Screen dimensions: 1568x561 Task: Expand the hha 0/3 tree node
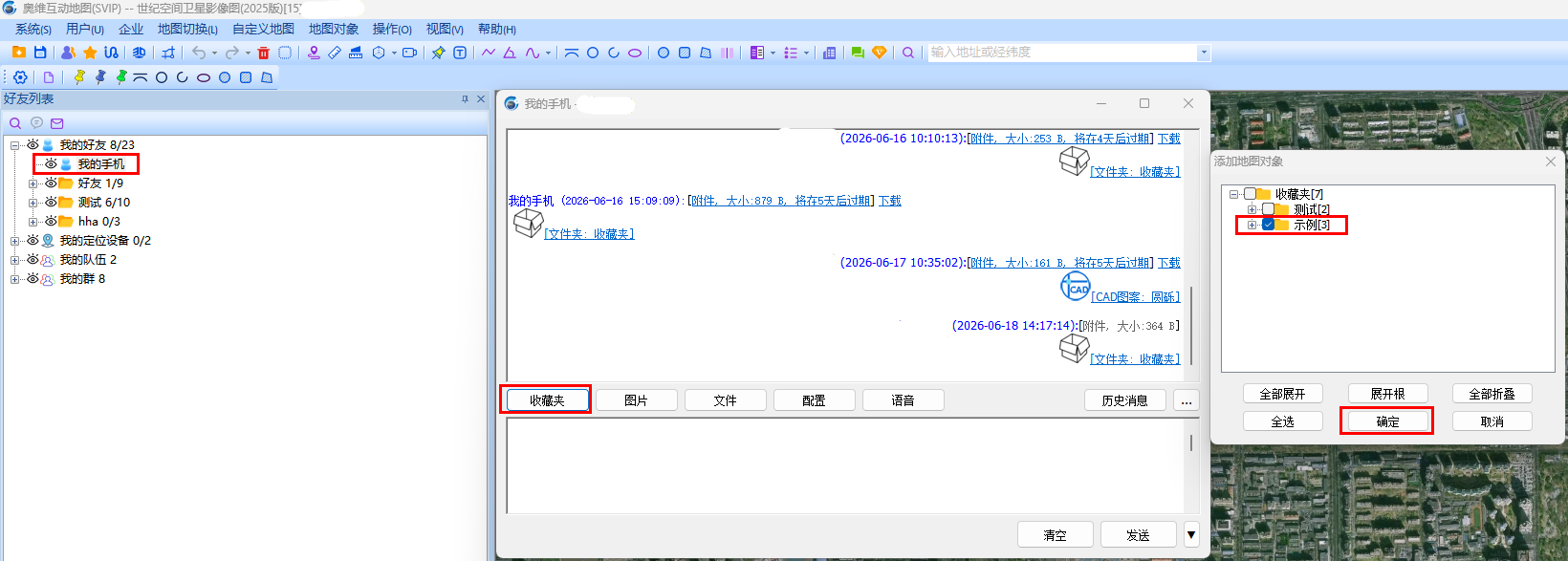[33, 222]
